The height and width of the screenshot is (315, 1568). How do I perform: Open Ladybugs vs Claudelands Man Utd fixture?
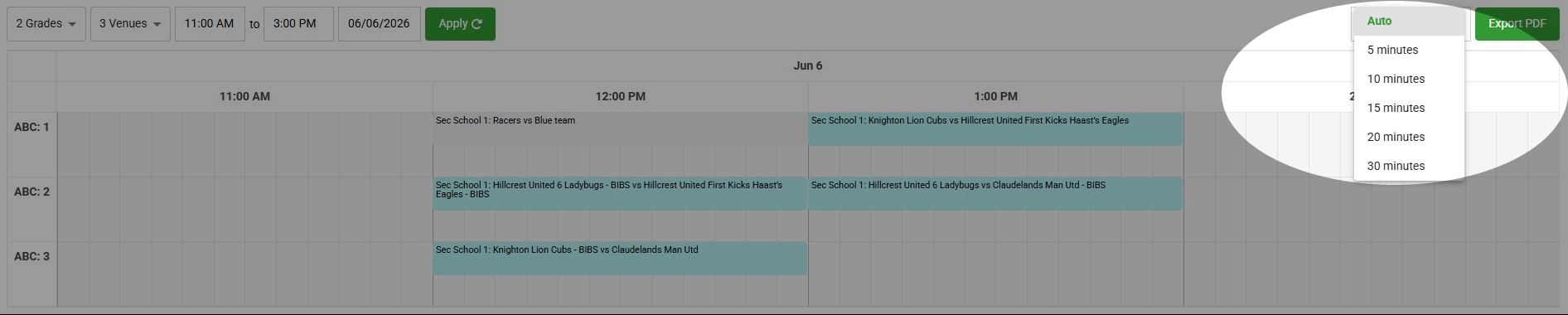tap(995, 194)
